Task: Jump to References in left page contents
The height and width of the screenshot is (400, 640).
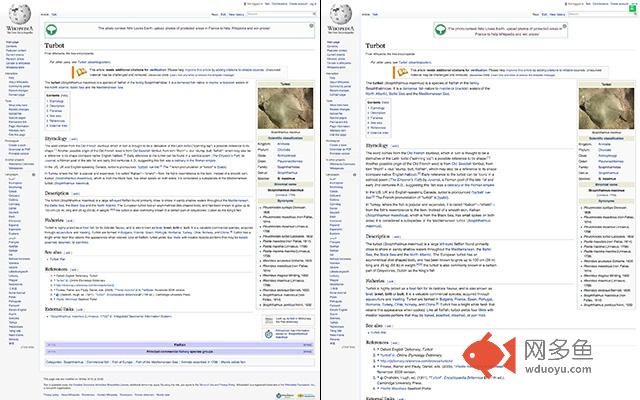Action: click(57, 121)
